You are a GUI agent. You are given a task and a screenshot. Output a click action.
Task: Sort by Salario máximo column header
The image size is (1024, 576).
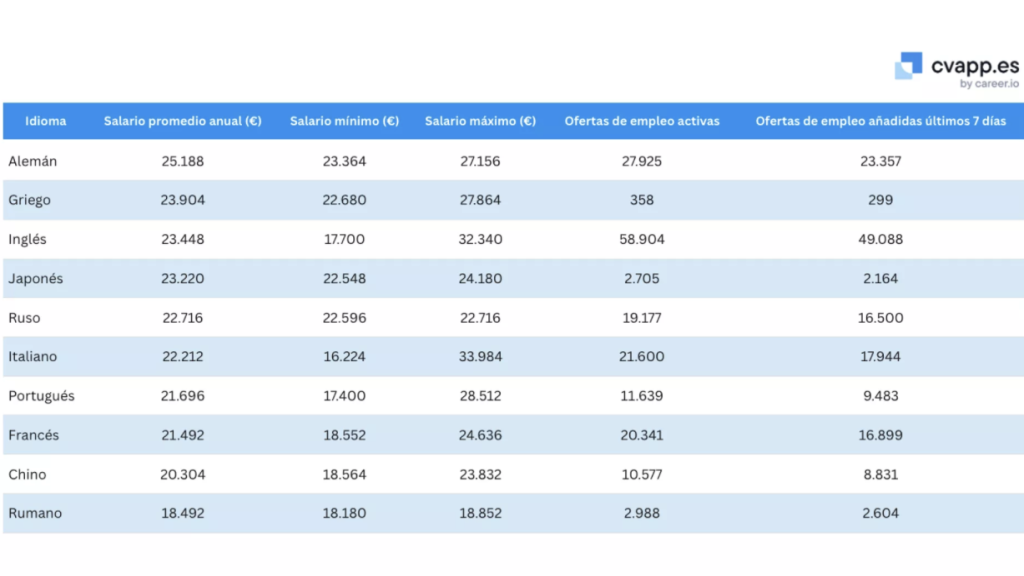coord(480,121)
